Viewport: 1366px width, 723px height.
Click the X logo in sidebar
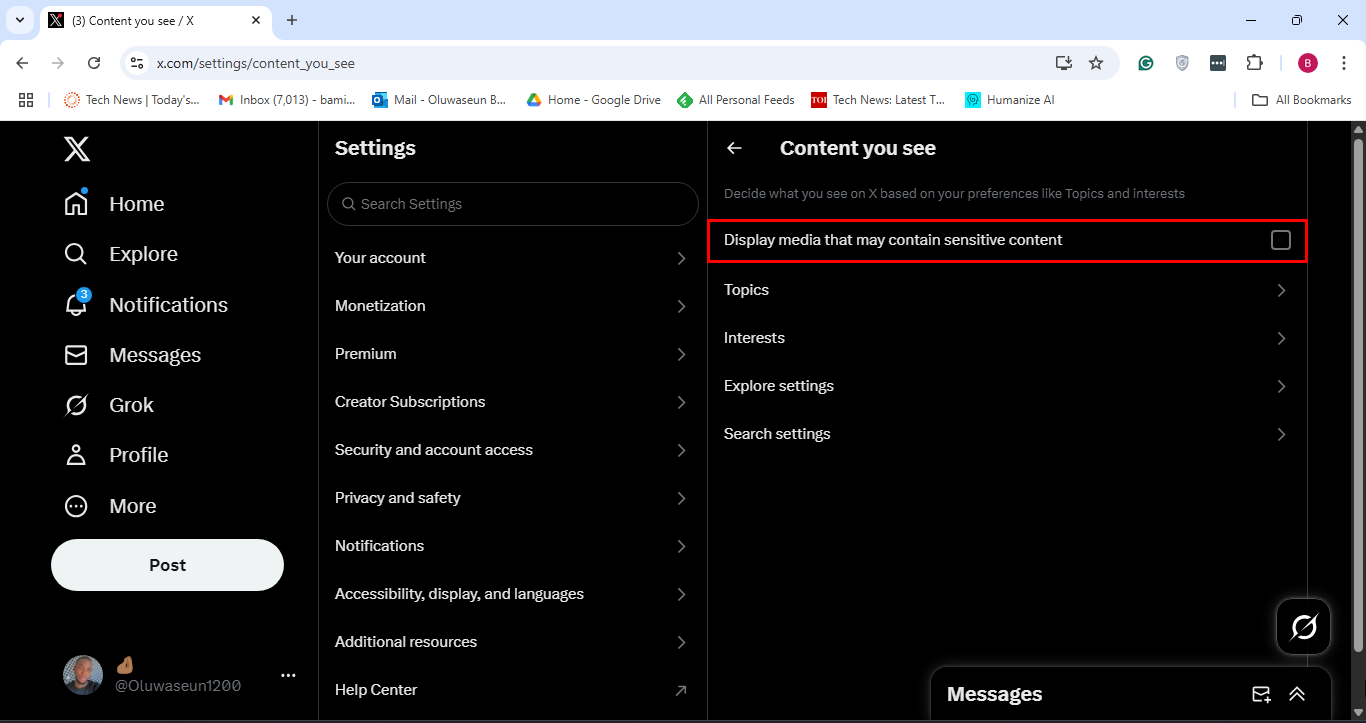pyautogui.click(x=77, y=149)
